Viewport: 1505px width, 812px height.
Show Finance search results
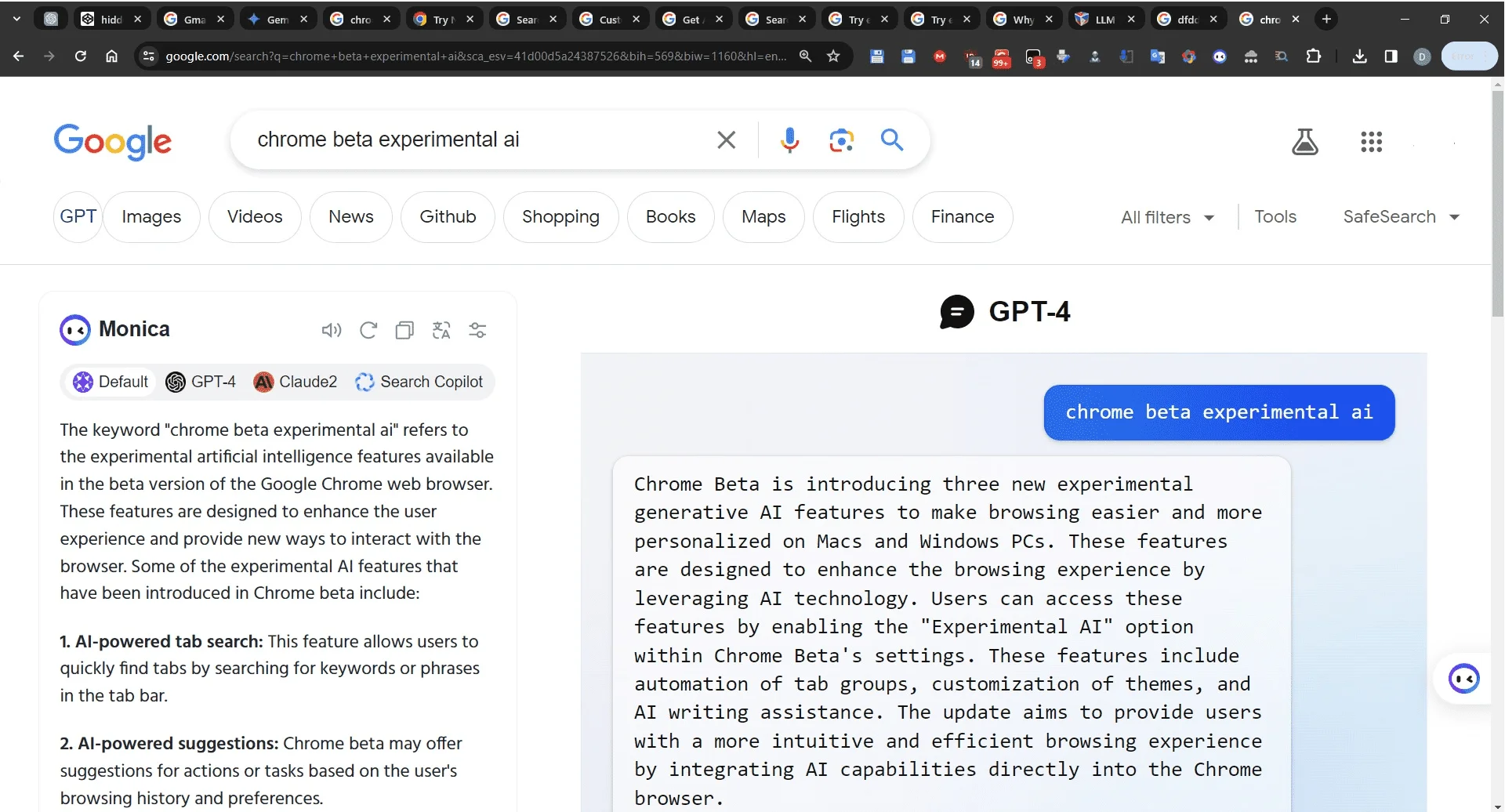963,217
